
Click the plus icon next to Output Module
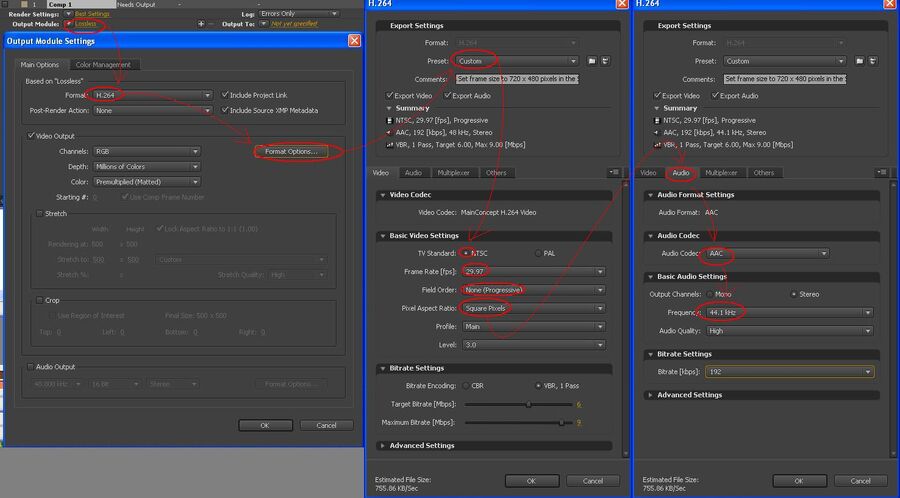point(201,24)
